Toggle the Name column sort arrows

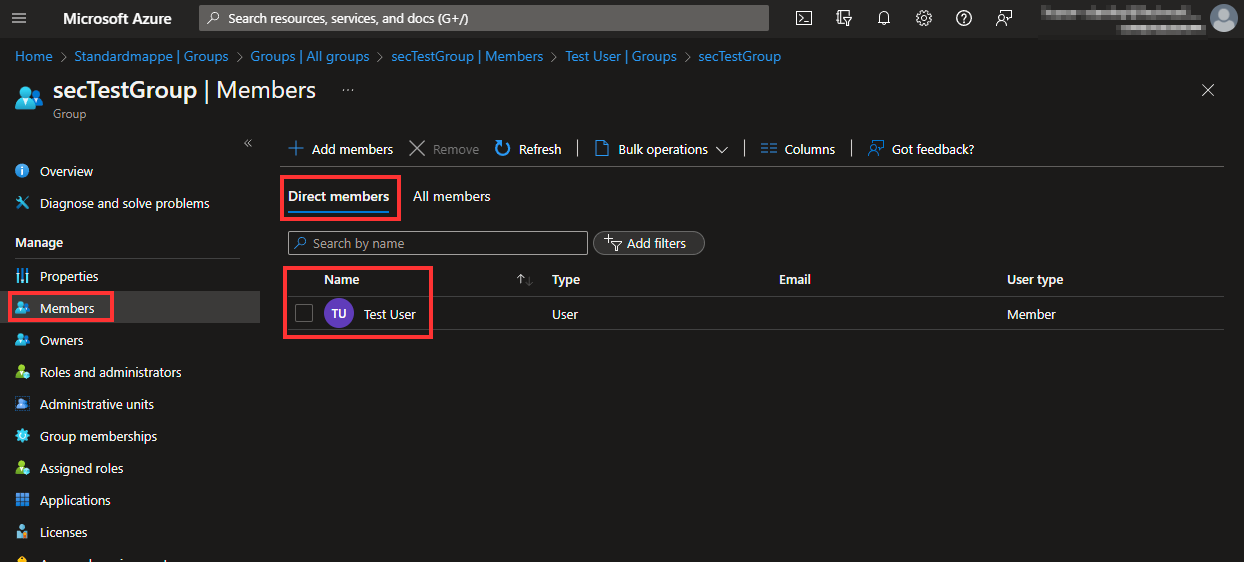click(524, 280)
